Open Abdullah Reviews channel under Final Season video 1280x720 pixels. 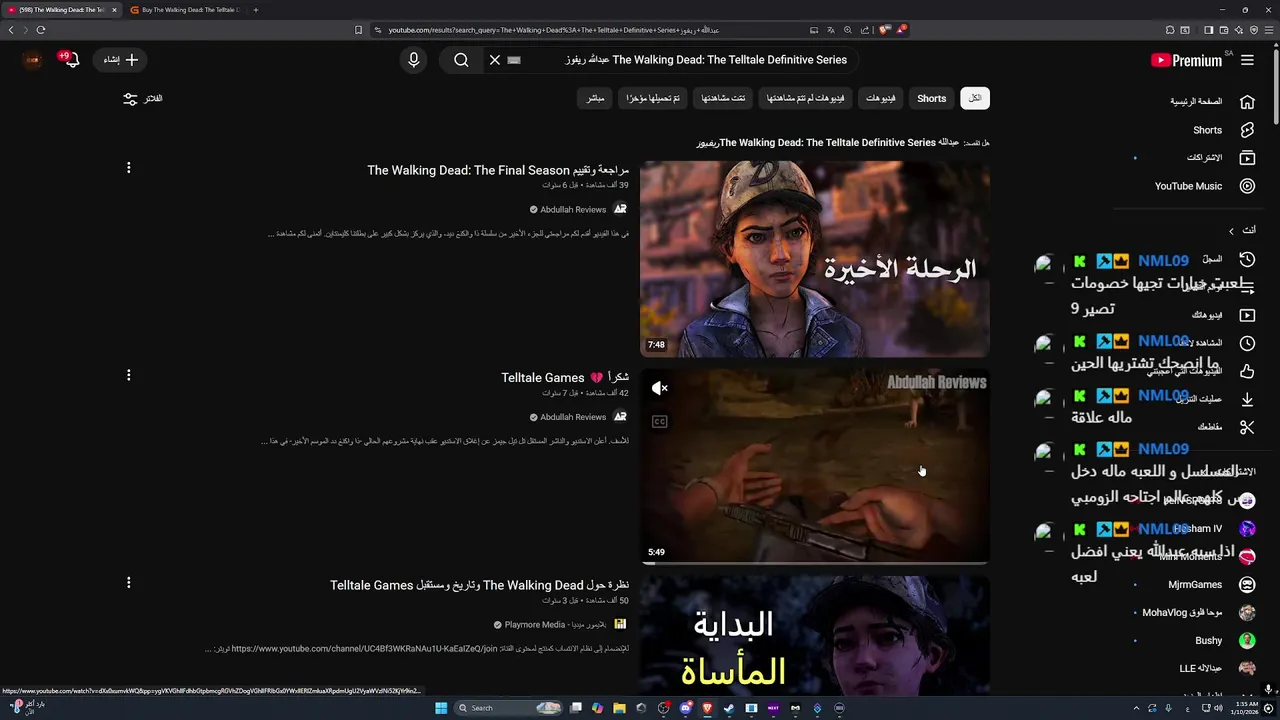pyautogui.click(x=573, y=210)
